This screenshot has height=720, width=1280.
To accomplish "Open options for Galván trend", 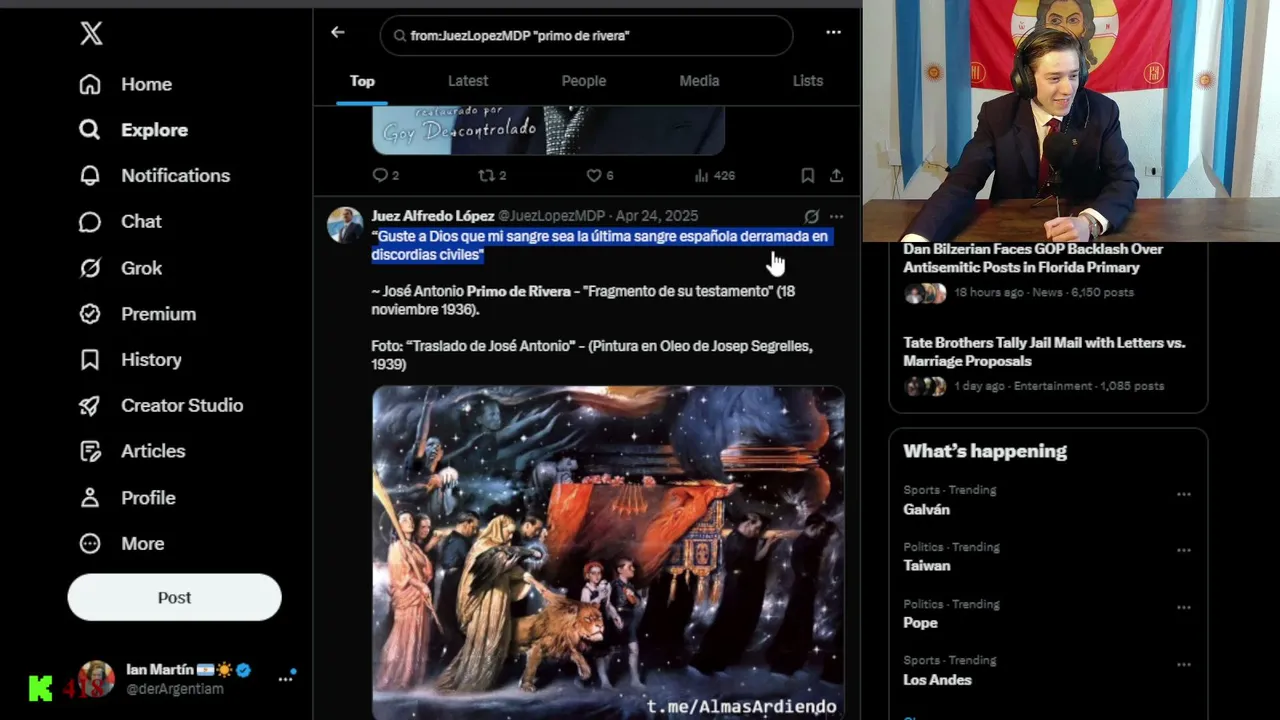I will point(1184,494).
